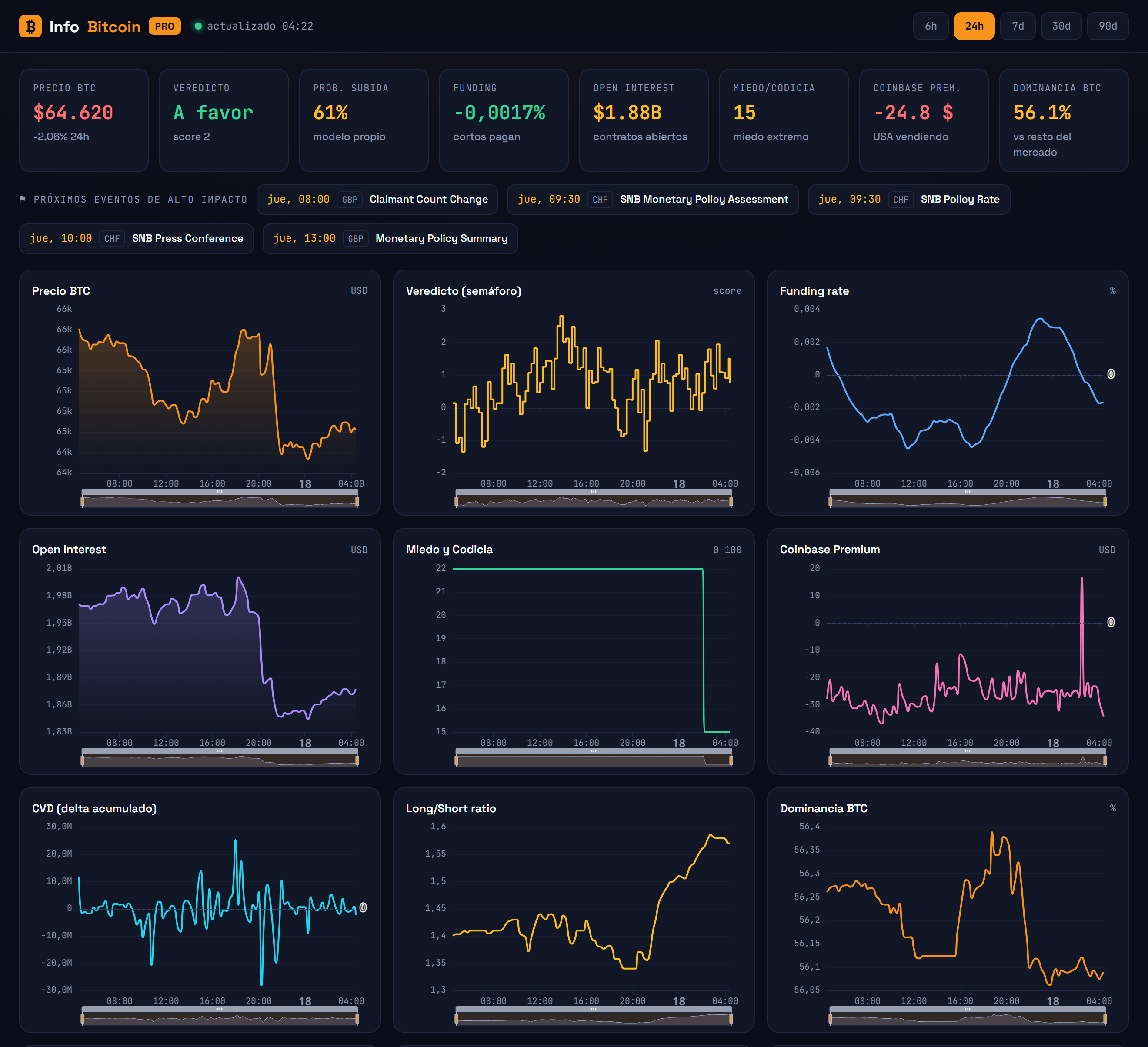Open the Claimant Count Change event chip
The height and width of the screenshot is (1047, 1148).
pyautogui.click(x=377, y=199)
